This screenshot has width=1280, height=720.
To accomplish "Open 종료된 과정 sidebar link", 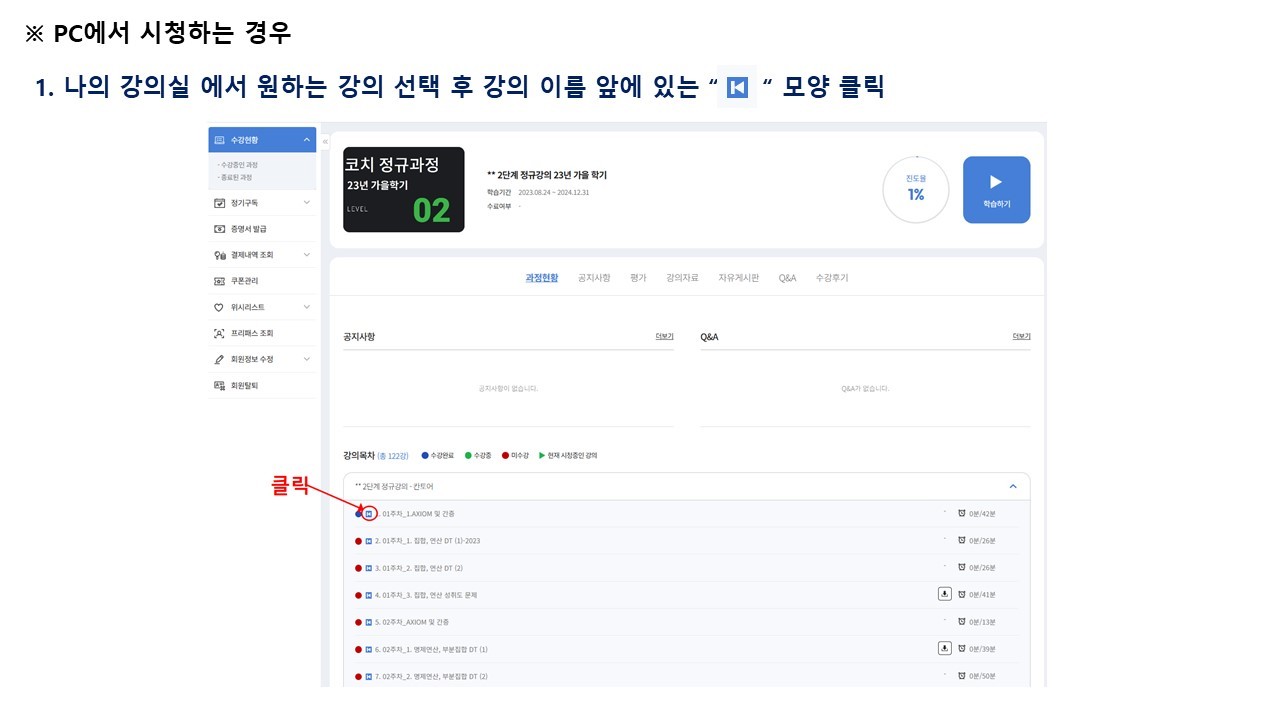I will click(237, 177).
